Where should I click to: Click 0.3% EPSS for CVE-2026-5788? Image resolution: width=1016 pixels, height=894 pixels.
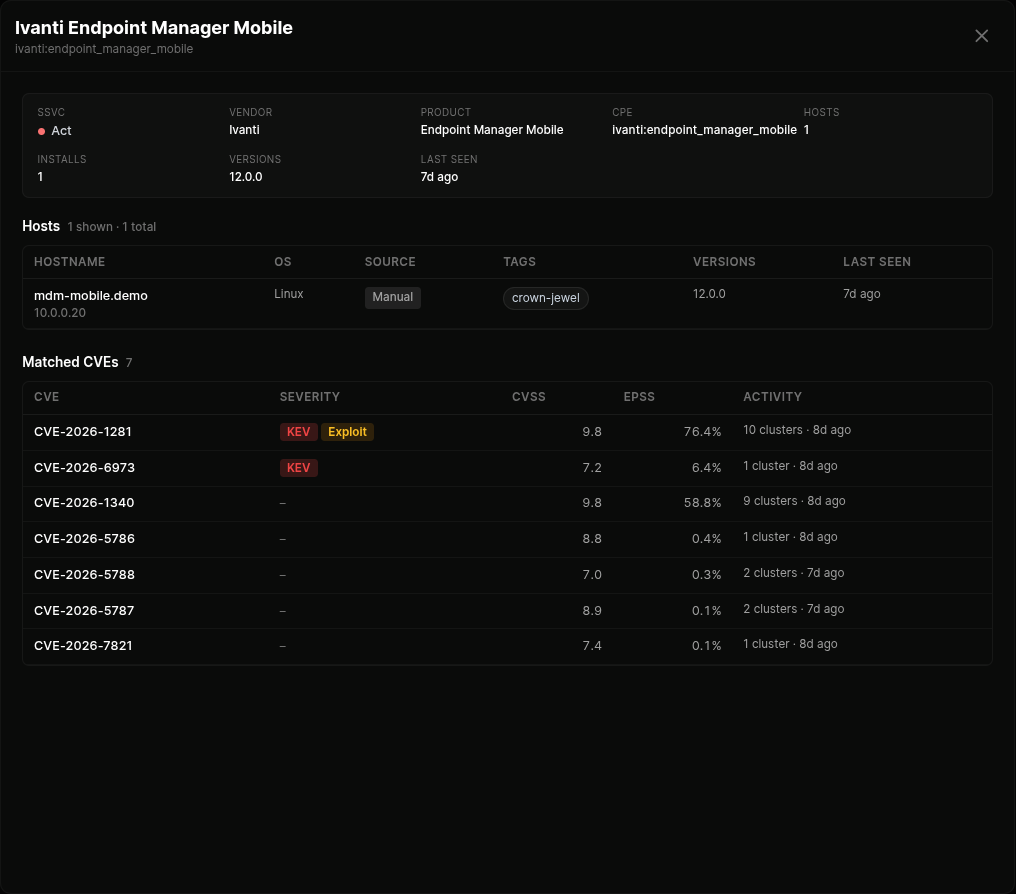(706, 575)
